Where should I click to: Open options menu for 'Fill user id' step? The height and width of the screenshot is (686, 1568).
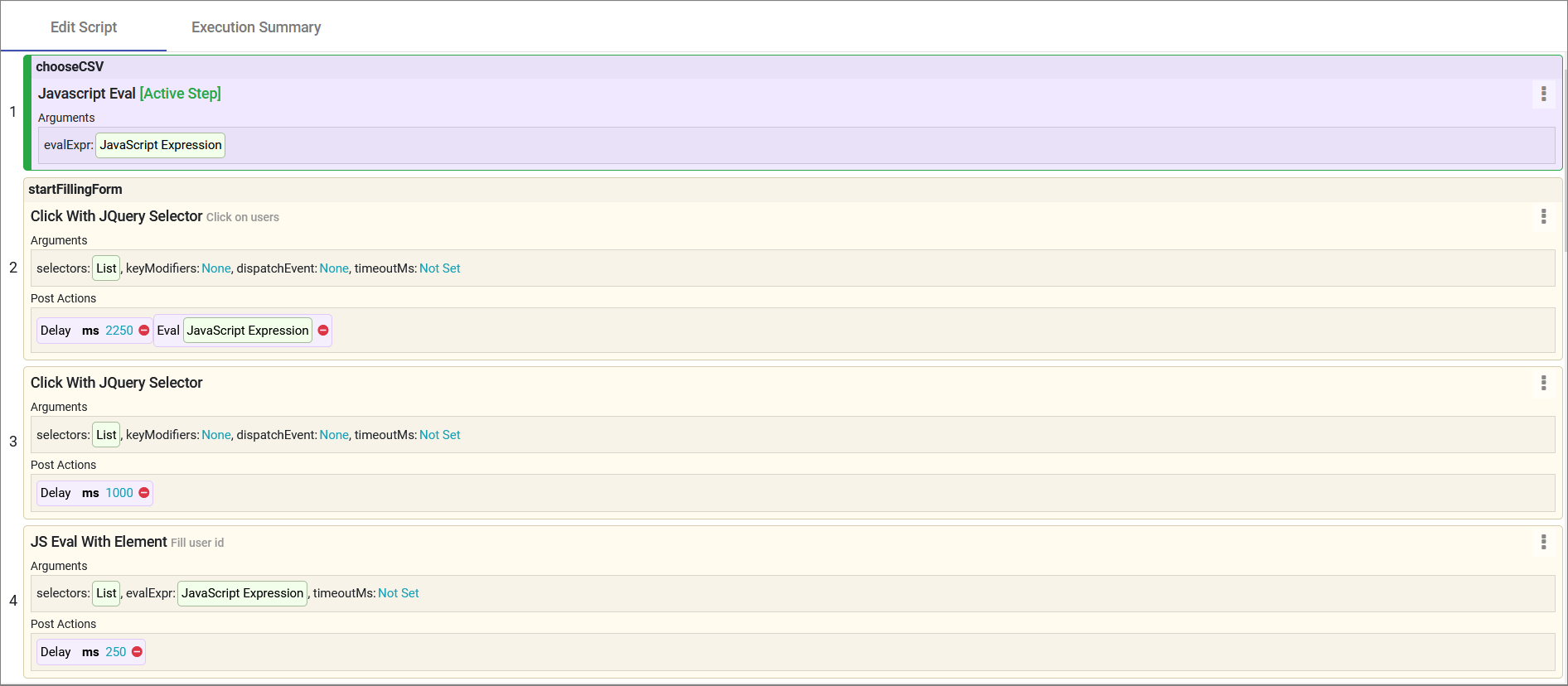click(x=1543, y=542)
